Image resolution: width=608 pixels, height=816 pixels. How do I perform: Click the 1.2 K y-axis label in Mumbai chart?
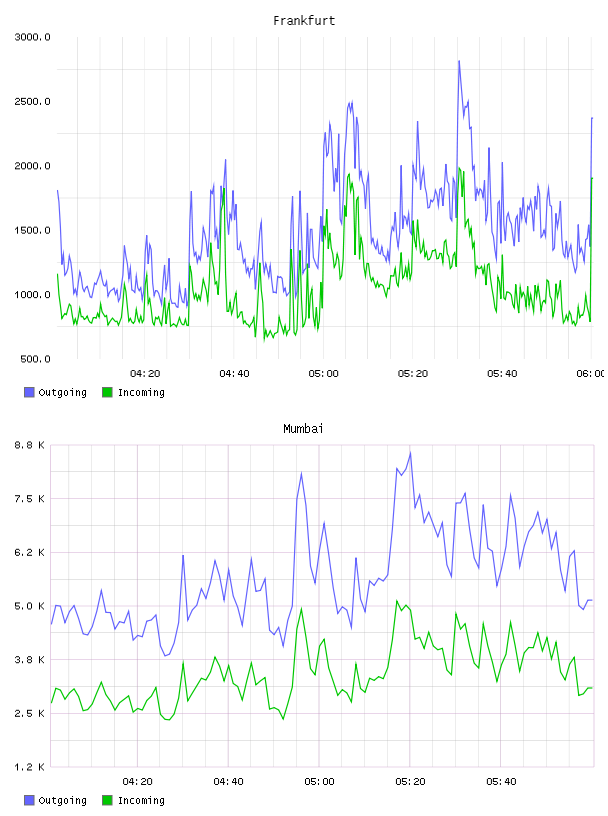(x=30, y=767)
